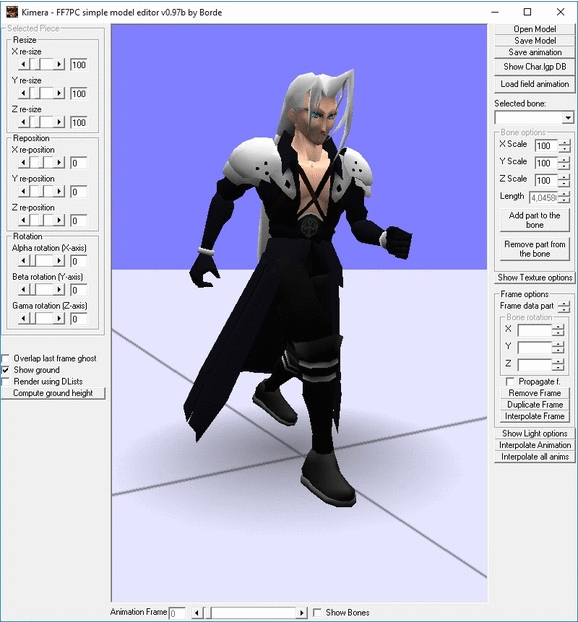Click Remove part from the bone
The image size is (578, 622).
[534, 249]
